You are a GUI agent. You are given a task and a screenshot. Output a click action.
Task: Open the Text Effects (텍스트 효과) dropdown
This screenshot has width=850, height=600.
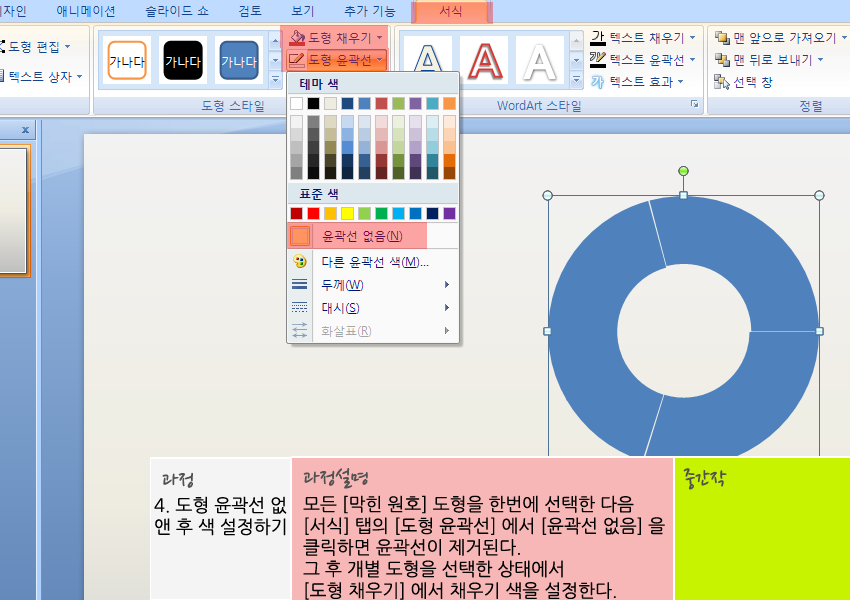(680, 82)
